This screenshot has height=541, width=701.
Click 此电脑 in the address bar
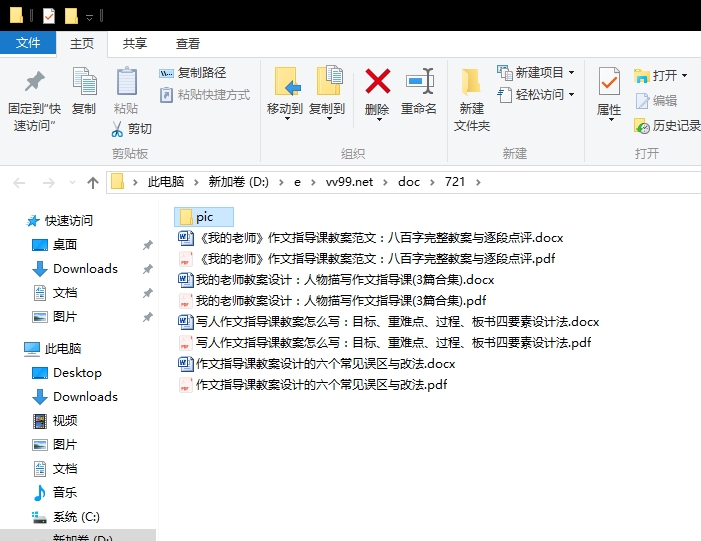(x=166, y=182)
